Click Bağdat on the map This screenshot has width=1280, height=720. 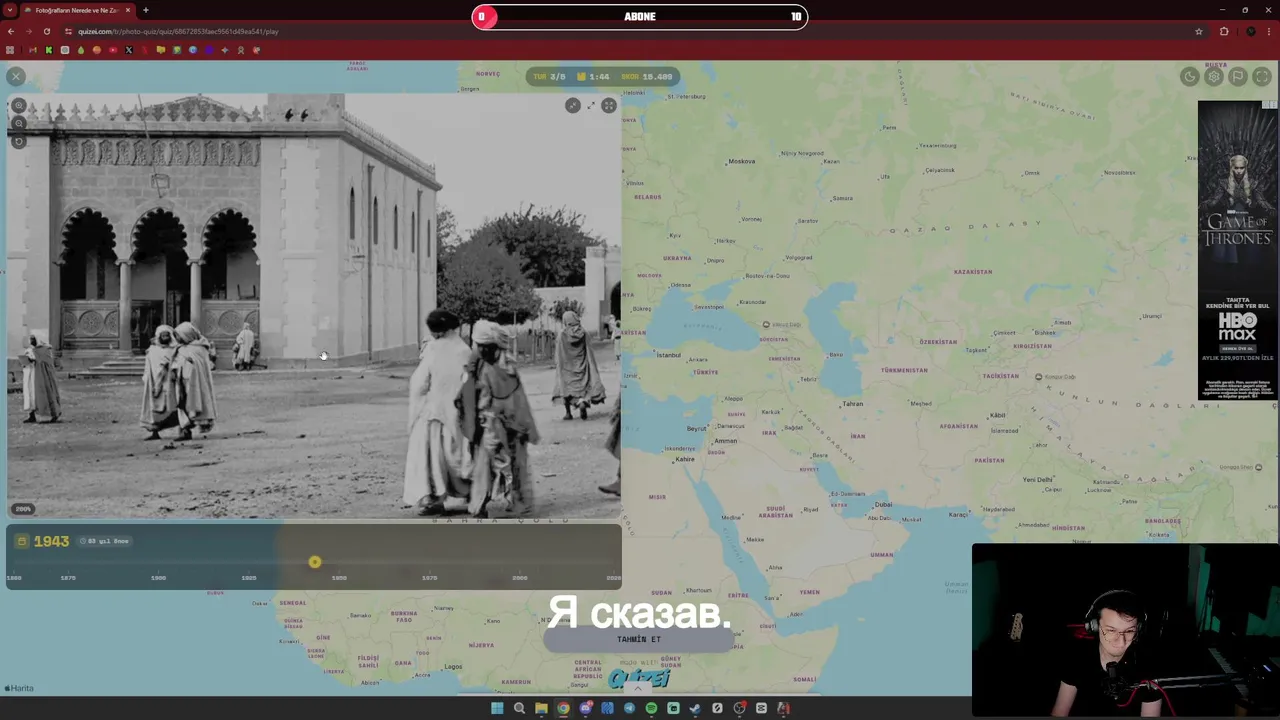pyautogui.click(x=793, y=428)
